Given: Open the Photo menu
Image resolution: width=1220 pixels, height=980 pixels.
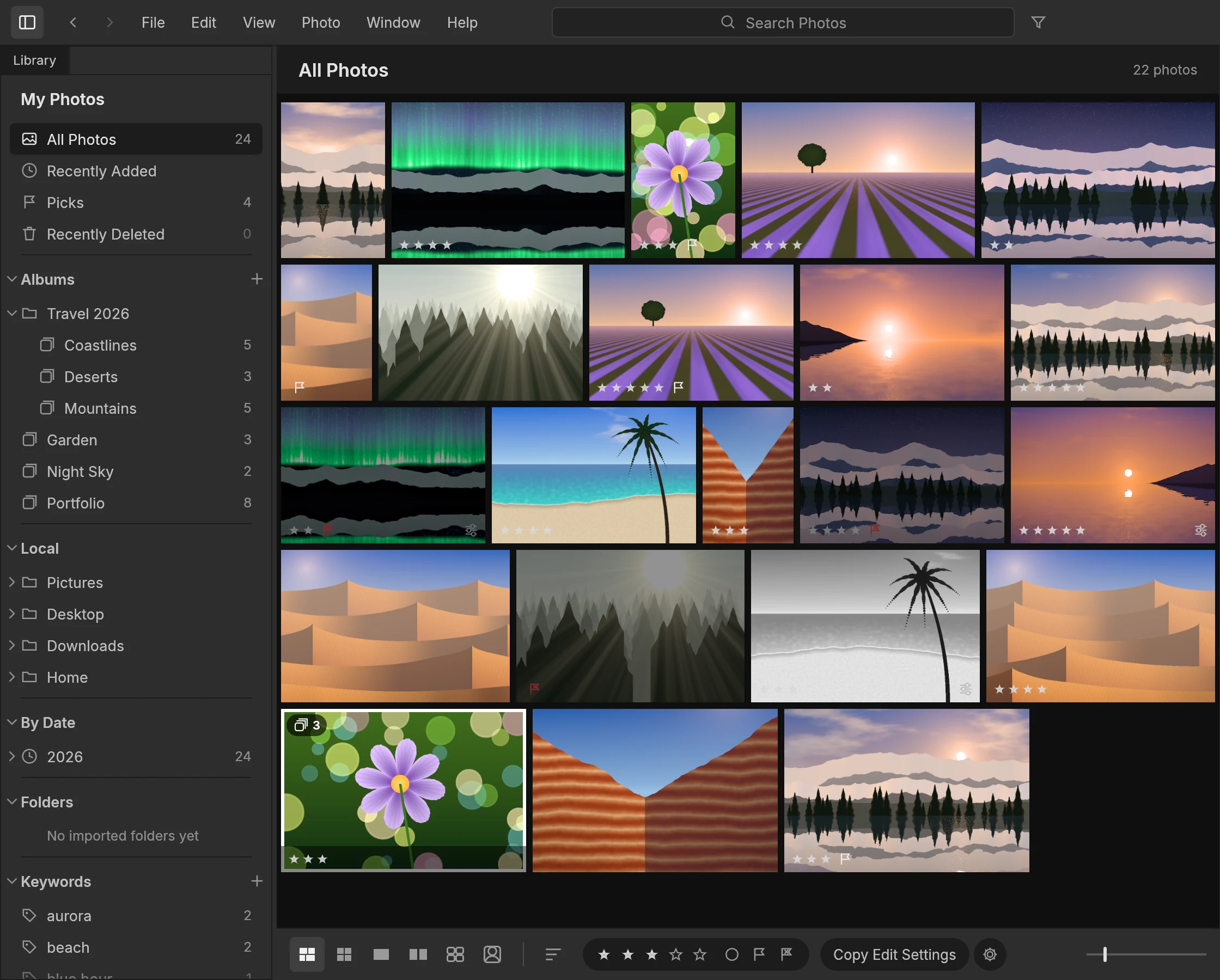Looking at the screenshot, I should point(321,23).
